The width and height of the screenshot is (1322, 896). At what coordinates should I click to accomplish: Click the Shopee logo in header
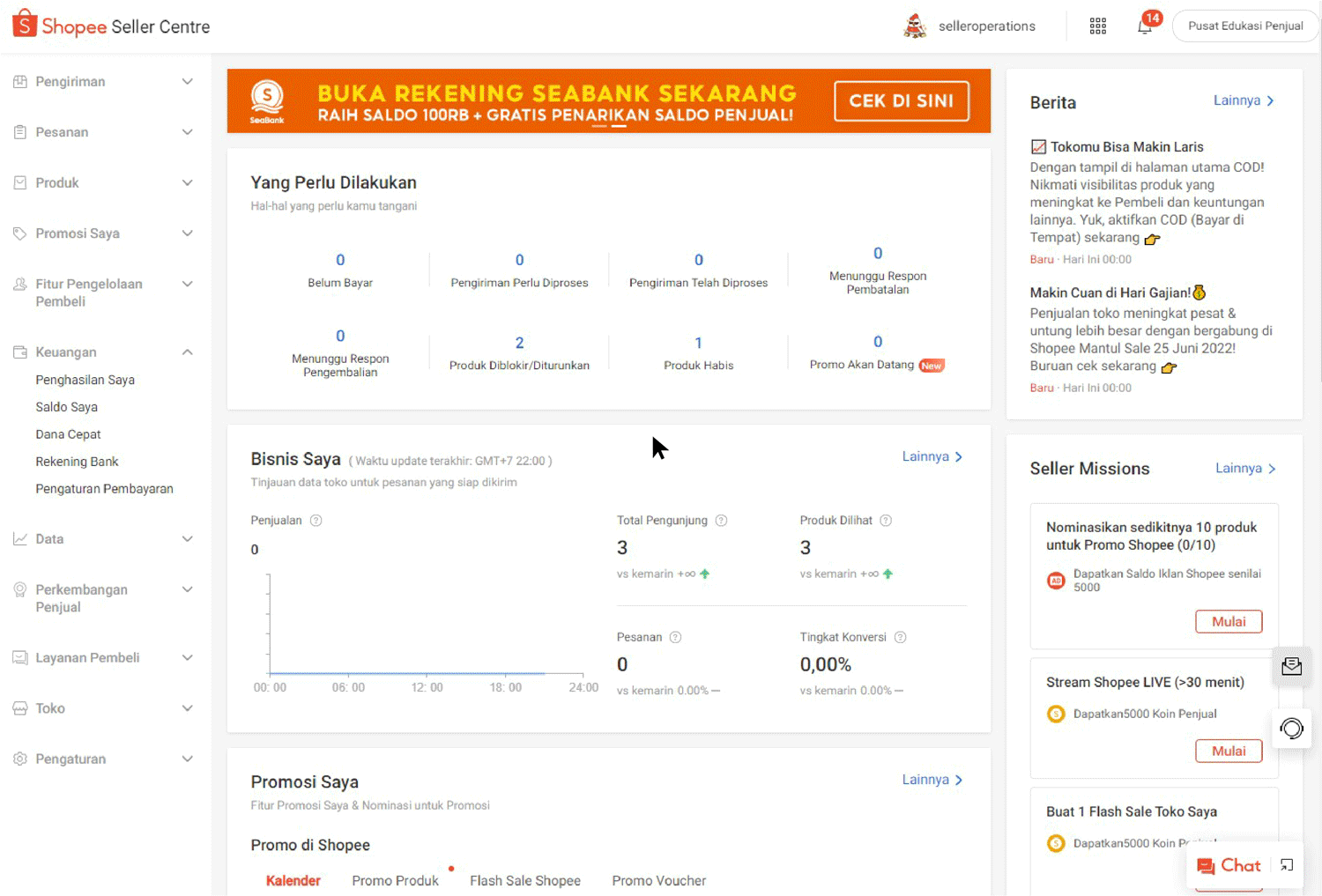coord(25,25)
